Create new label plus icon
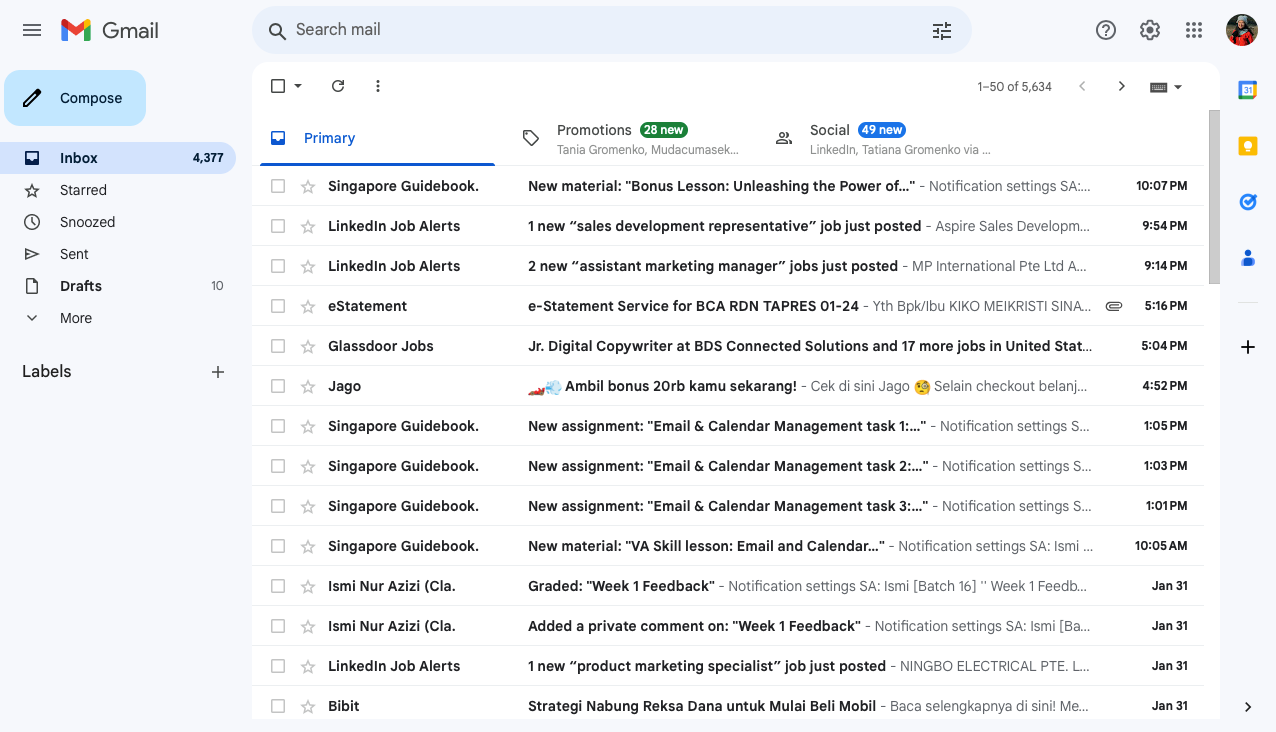 218,372
